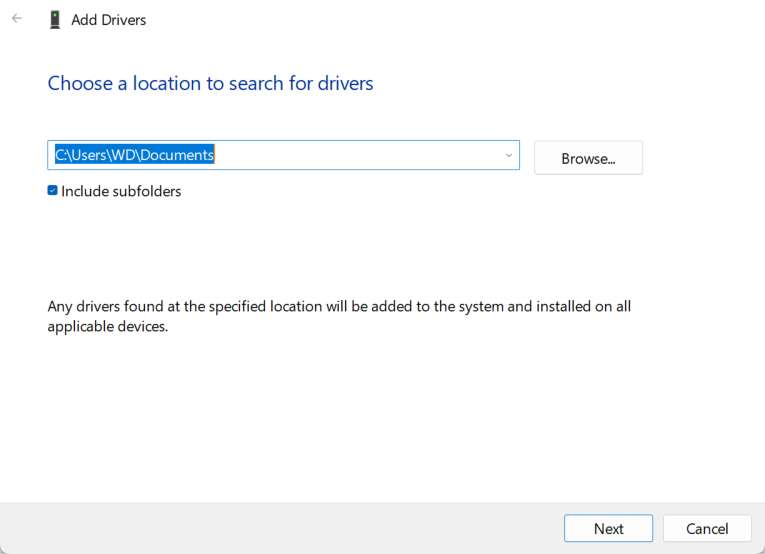
Task: Go back with the arrow icon
Action: point(17,19)
